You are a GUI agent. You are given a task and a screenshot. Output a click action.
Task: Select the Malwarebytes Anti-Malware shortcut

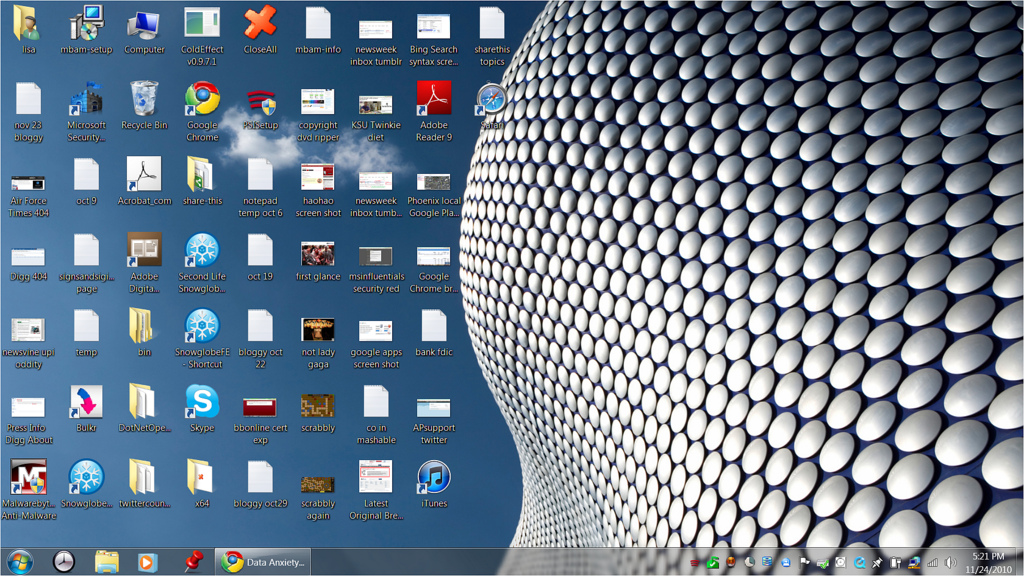pyautogui.click(x=29, y=490)
